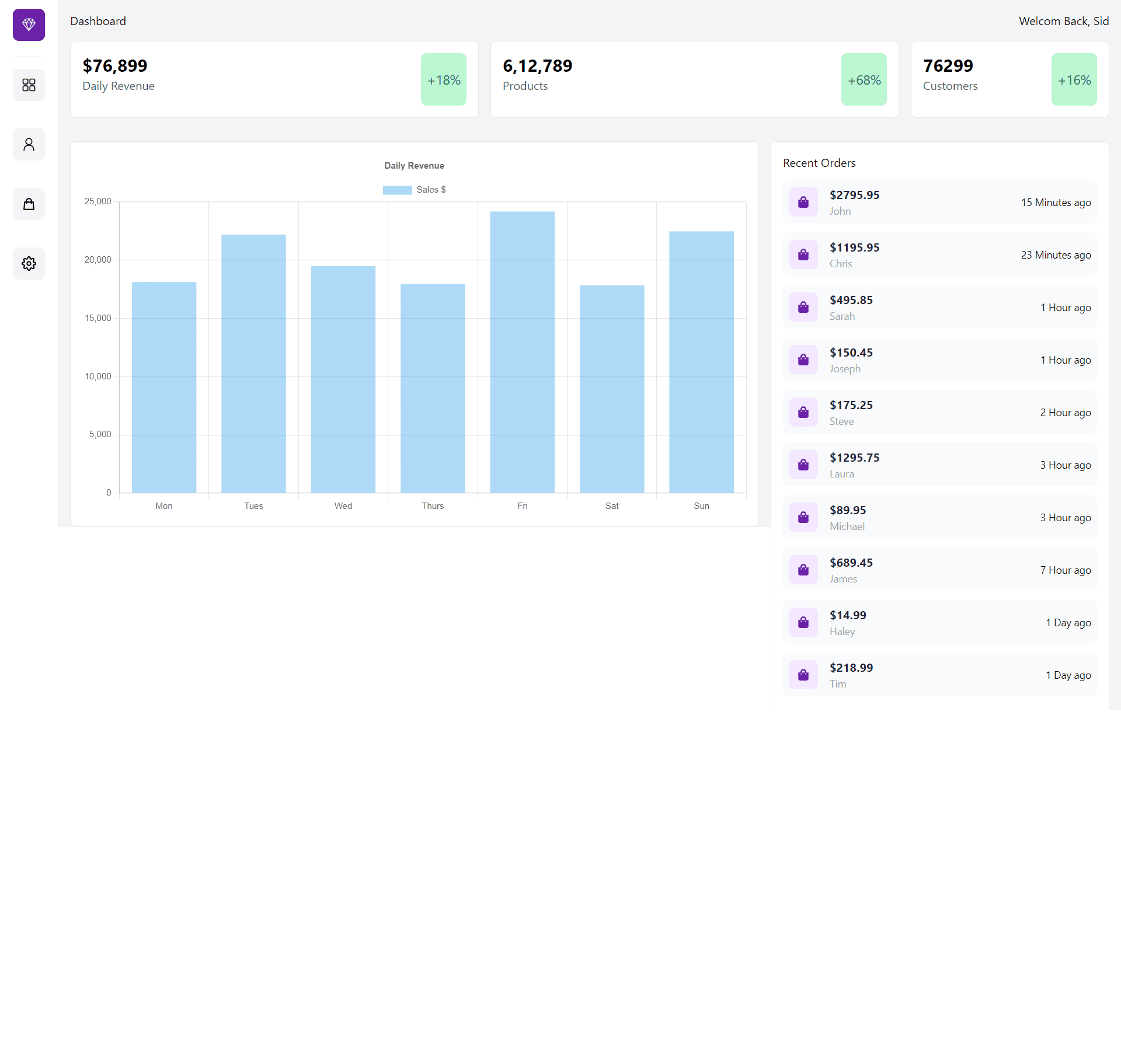The width and height of the screenshot is (1121, 1064).
Task: Click the $2795.95 order amount
Action: [855, 195]
